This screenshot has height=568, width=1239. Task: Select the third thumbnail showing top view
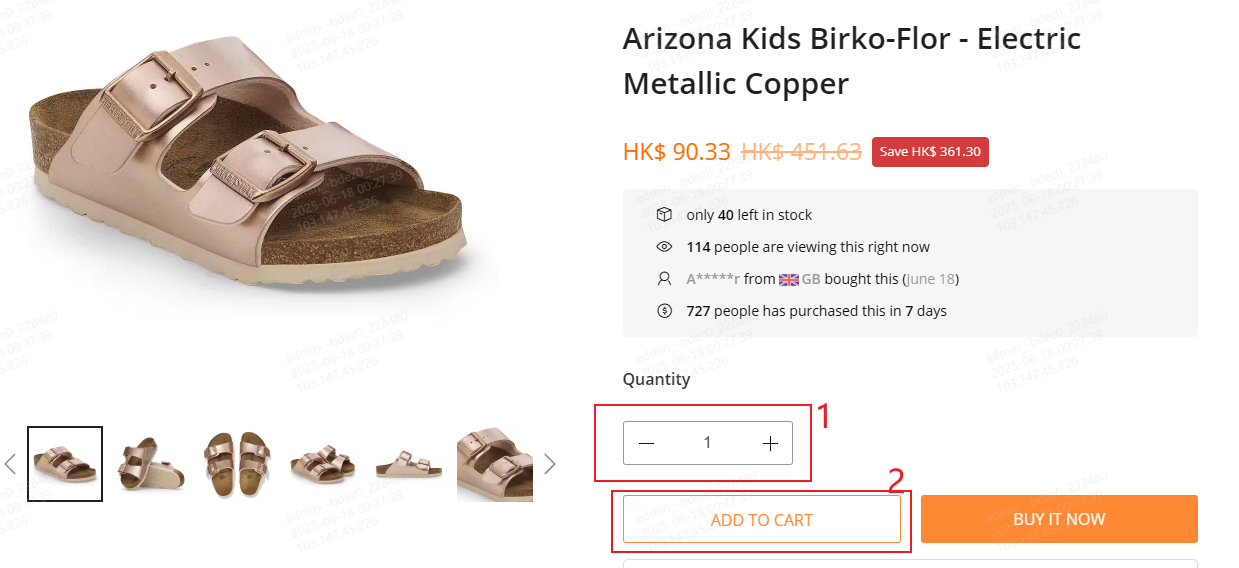236,464
